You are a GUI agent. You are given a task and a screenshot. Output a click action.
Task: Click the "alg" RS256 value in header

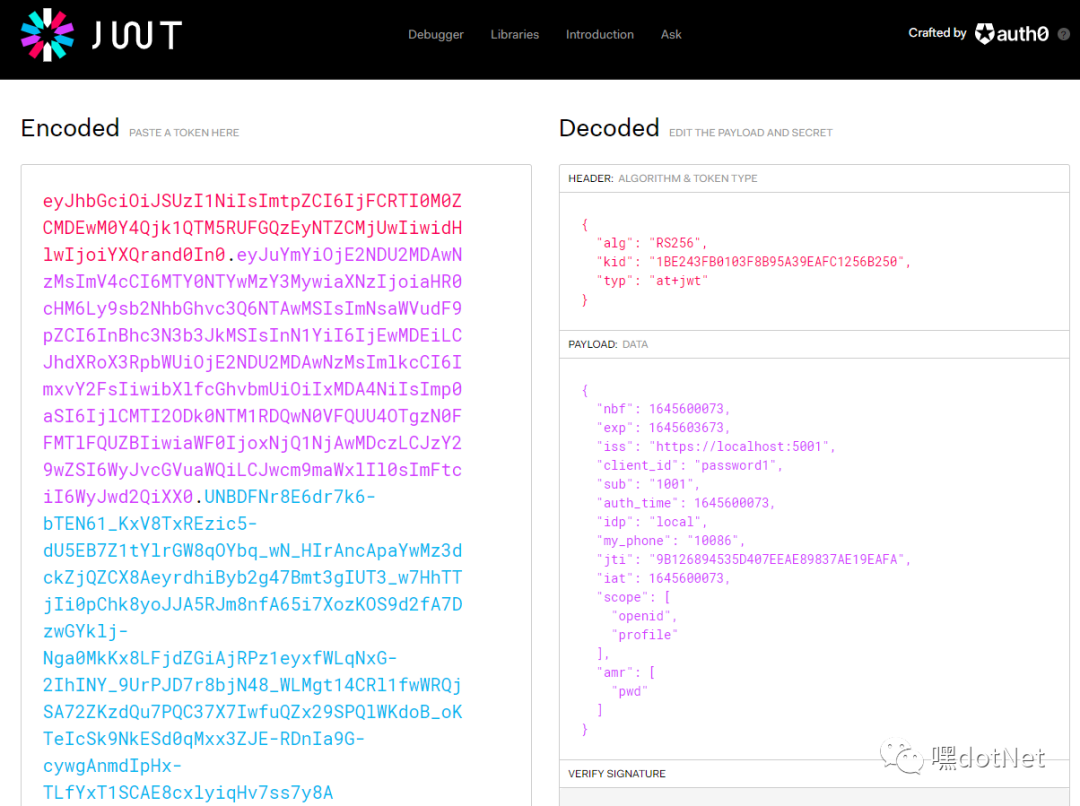tap(679, 243)
